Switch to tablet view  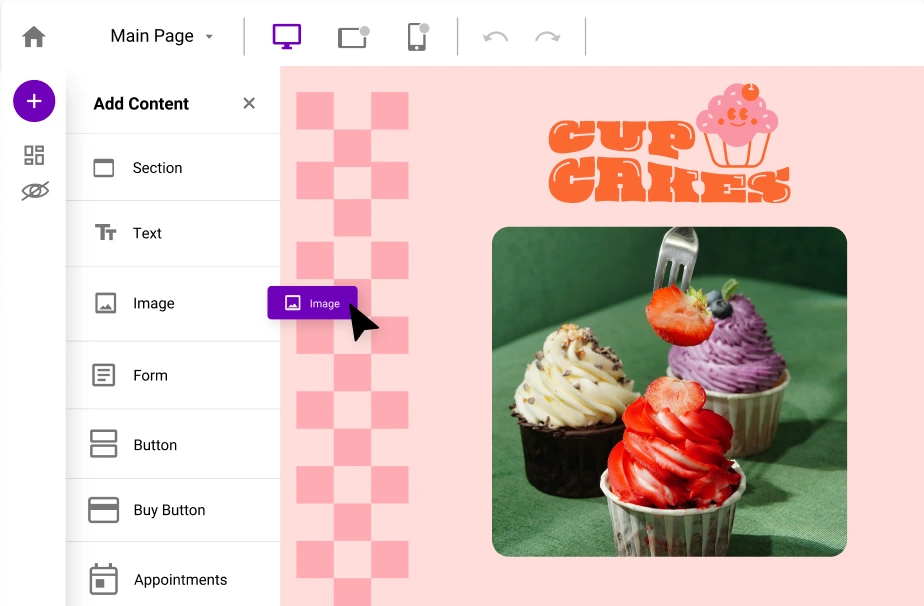click(x=353, y=37)
